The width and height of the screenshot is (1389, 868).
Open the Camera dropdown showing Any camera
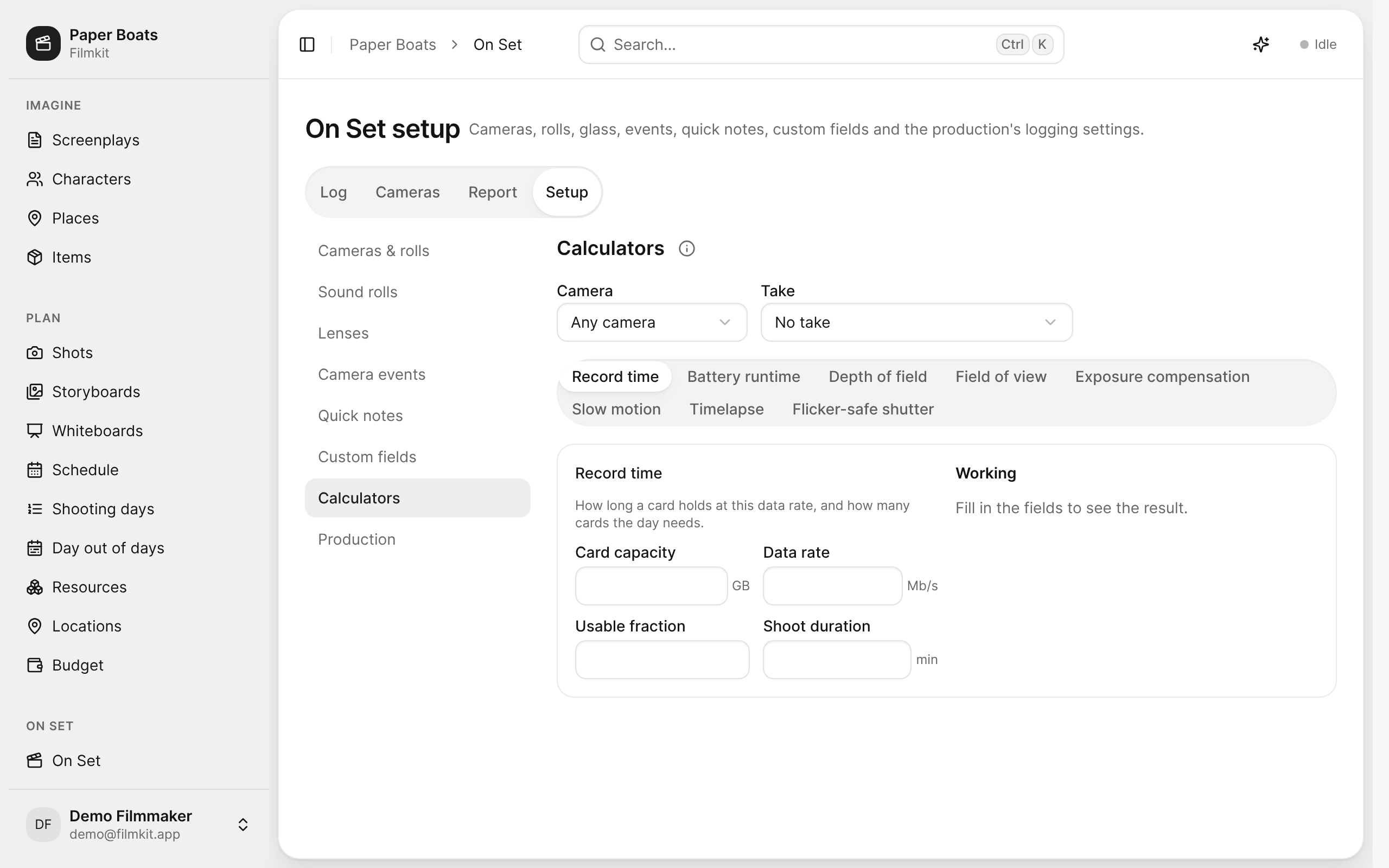652,322
